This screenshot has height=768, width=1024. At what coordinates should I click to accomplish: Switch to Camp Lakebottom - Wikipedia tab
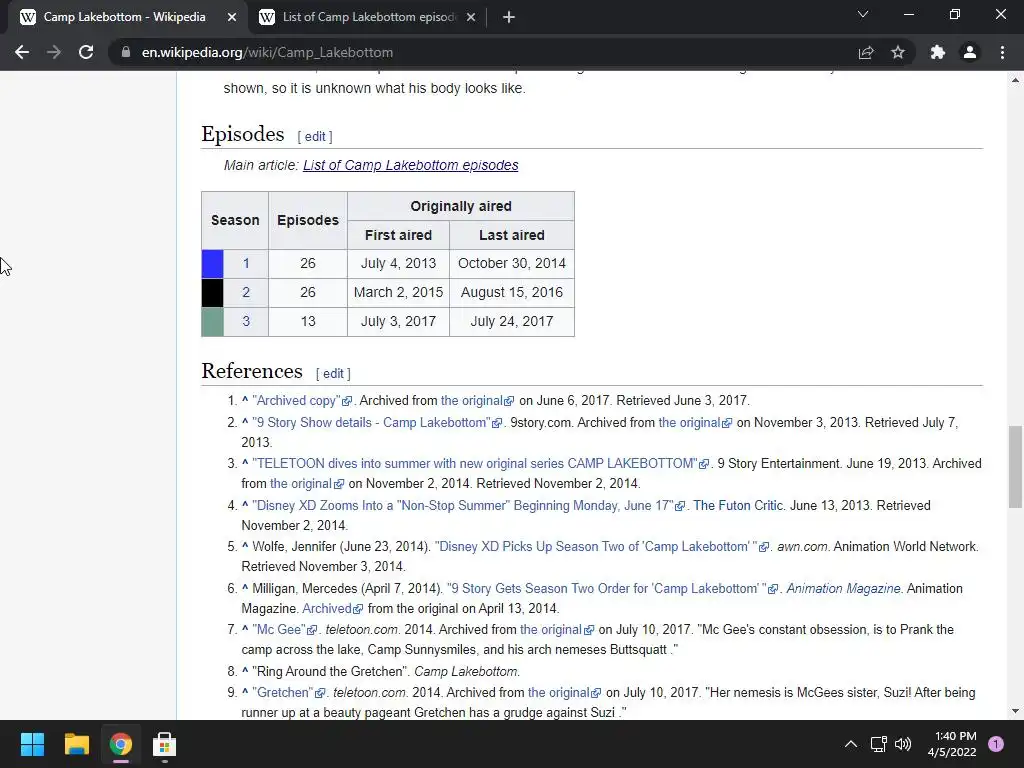(x=124, y=18)
